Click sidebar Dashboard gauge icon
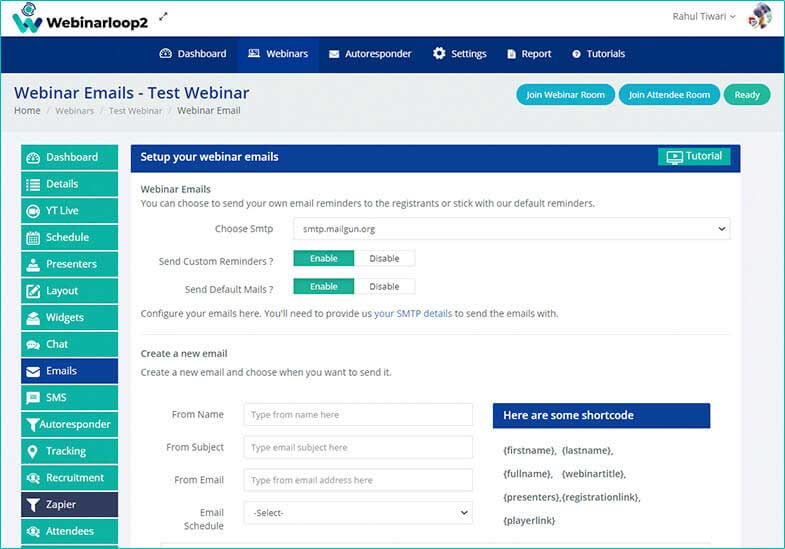 pos(33,158)
